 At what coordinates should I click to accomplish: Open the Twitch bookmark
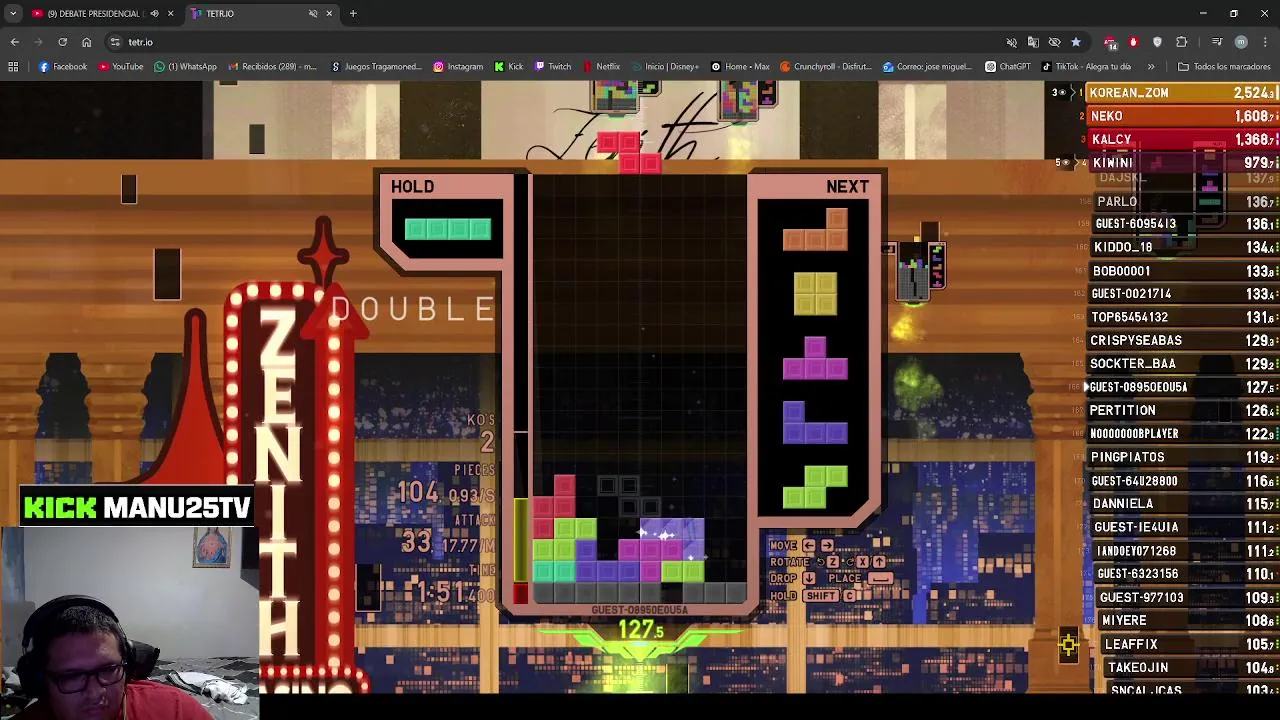pos(553,67)
